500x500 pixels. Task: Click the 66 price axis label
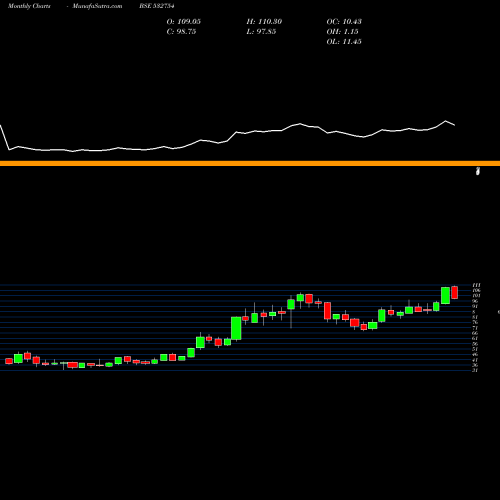pos(475,333)
